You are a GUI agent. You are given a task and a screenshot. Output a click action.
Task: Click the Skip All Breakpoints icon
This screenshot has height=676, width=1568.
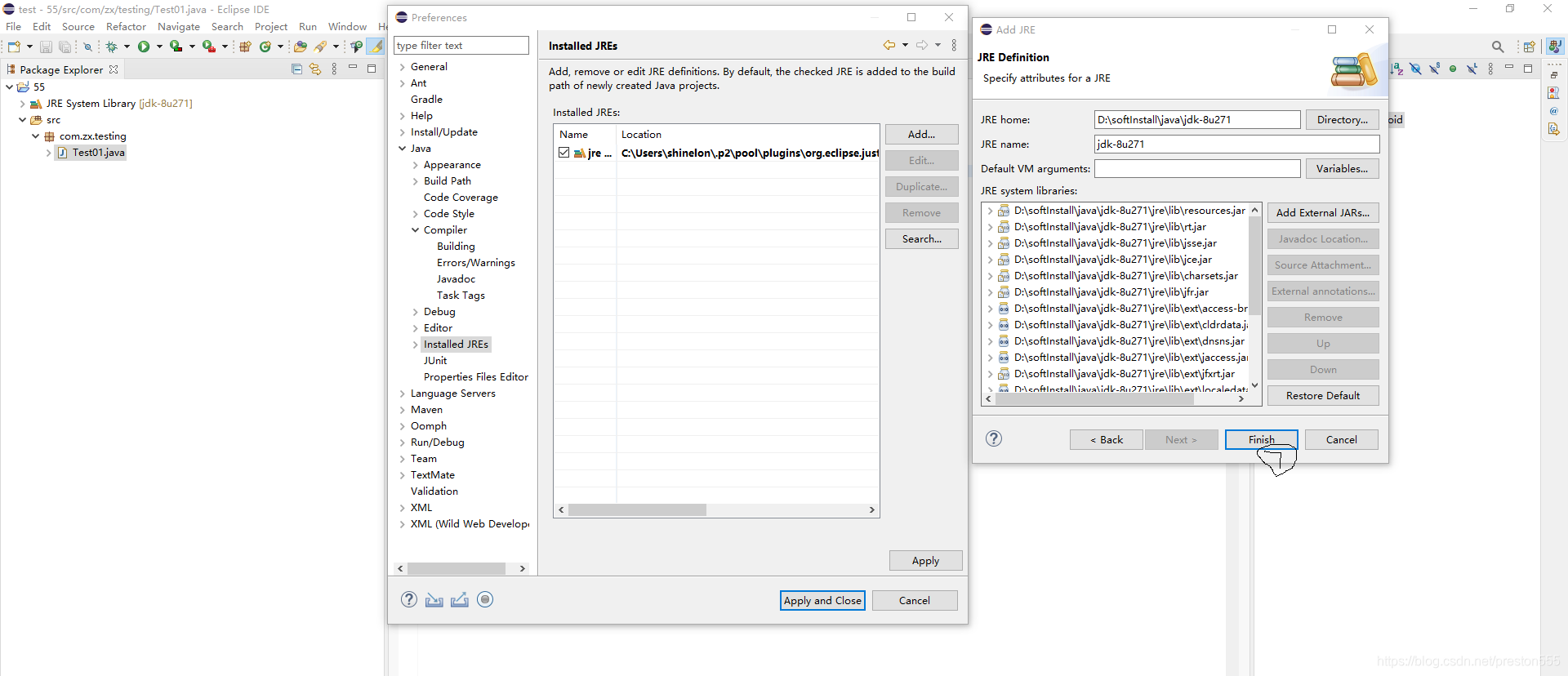point(88,47)
